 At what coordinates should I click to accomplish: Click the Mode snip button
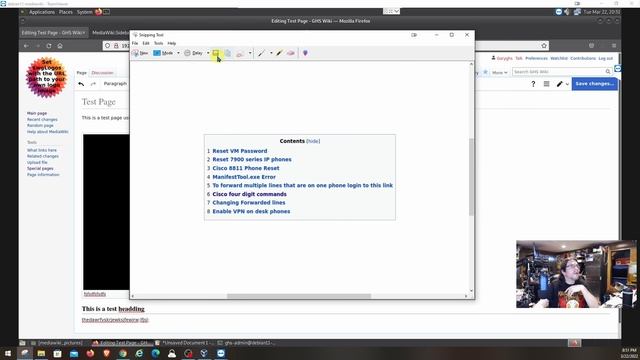[163, 53]
